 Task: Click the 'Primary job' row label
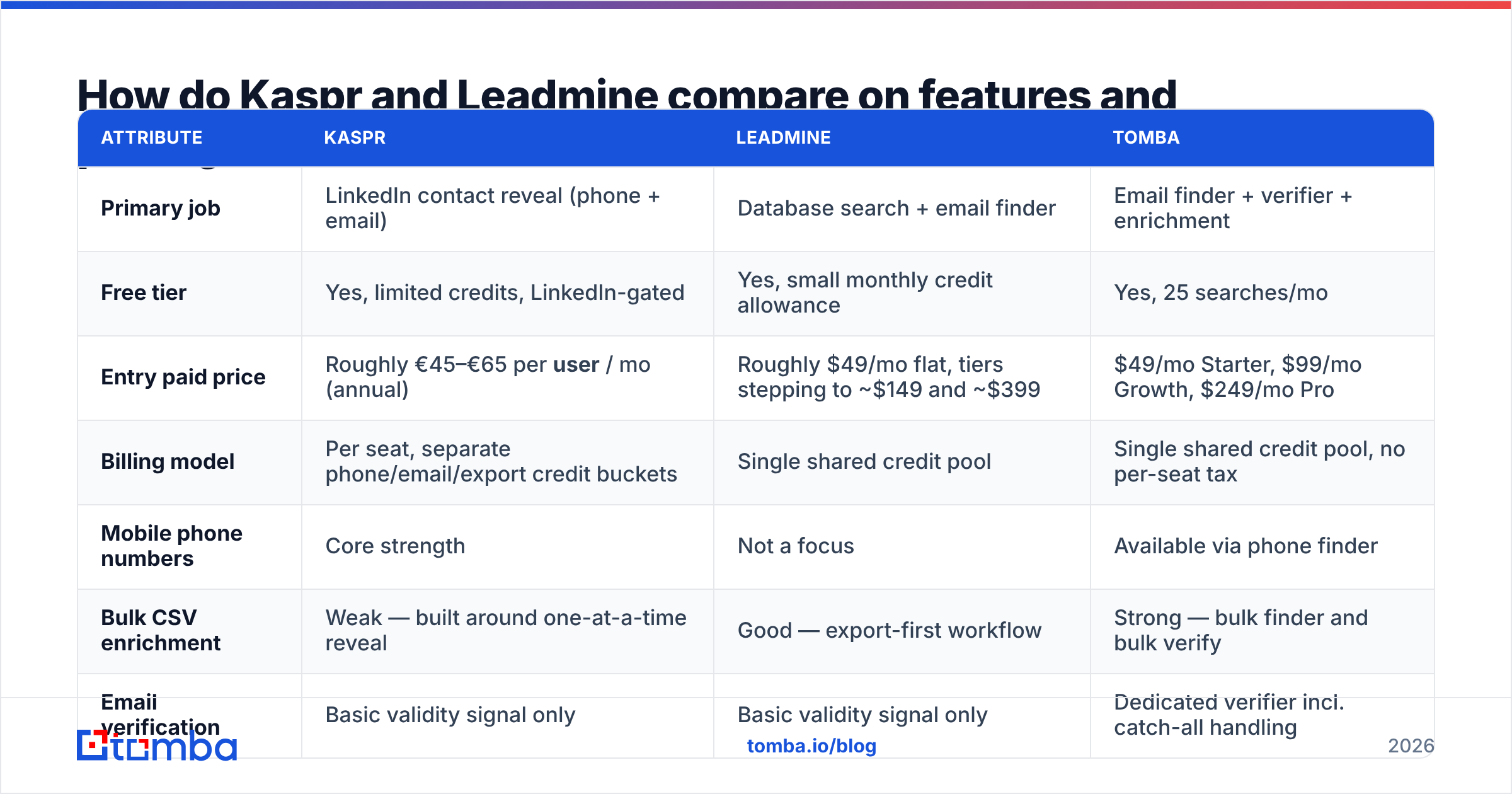coord(161,208)
